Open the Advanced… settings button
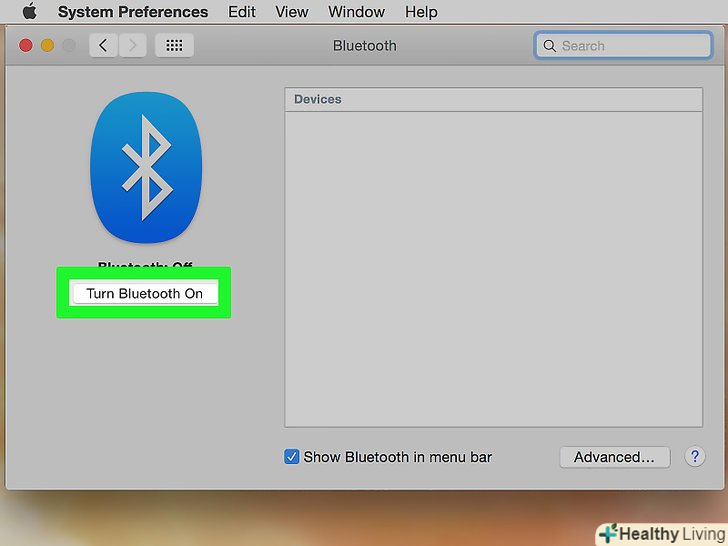This screenshot has width=728, height=546. coord(615,457)
